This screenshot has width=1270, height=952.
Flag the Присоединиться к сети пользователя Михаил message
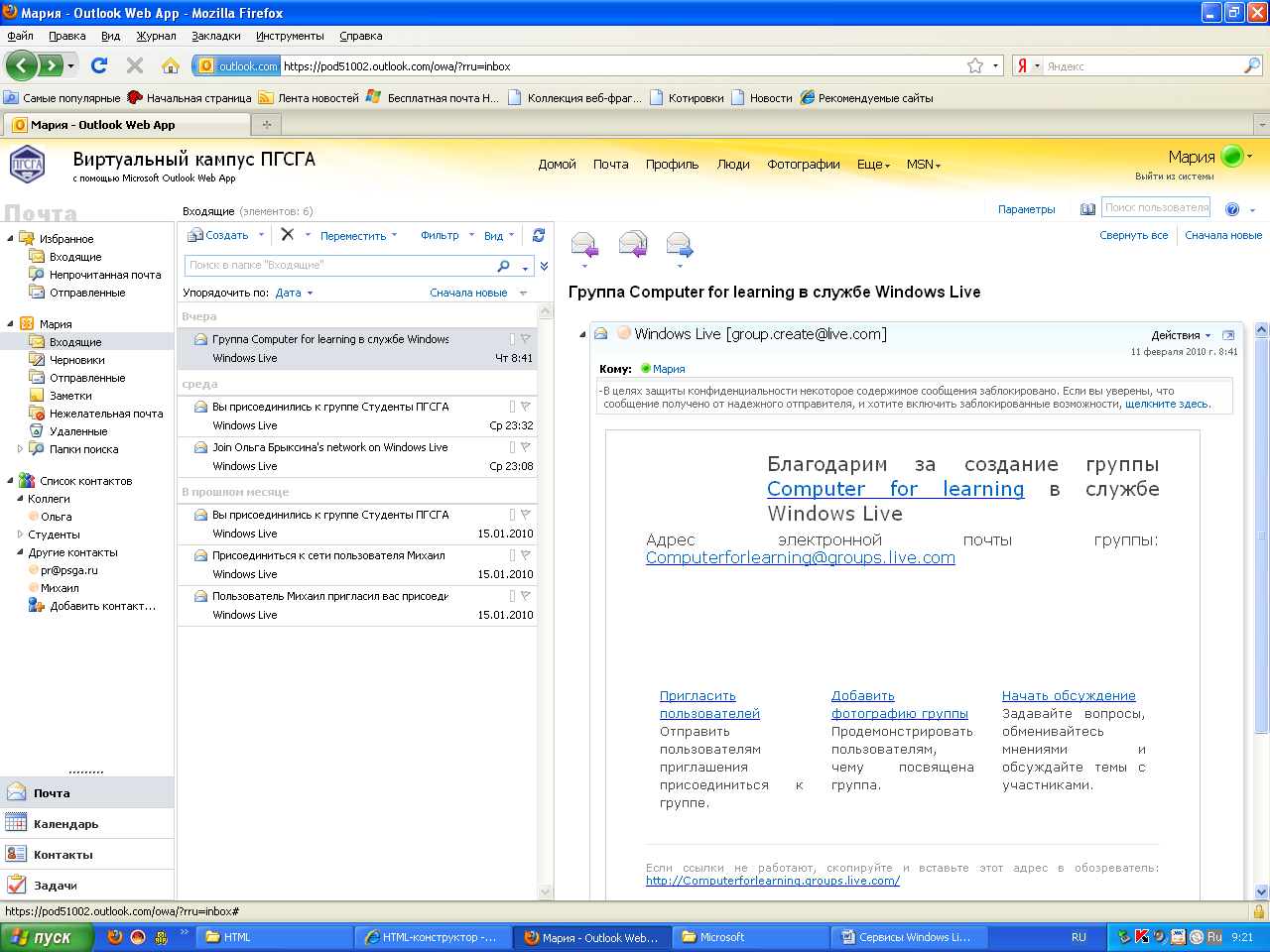526,555
